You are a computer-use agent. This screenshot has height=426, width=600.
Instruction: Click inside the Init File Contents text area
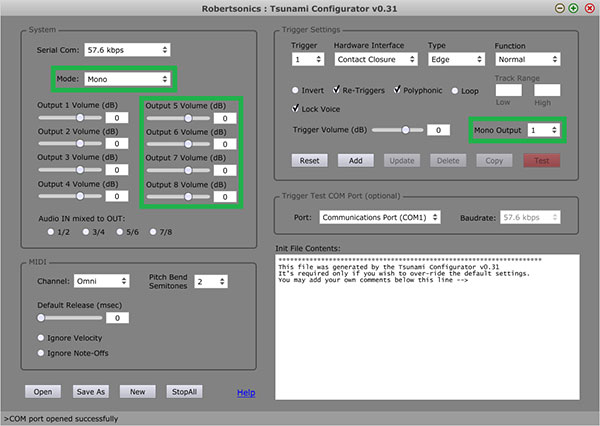427,327
